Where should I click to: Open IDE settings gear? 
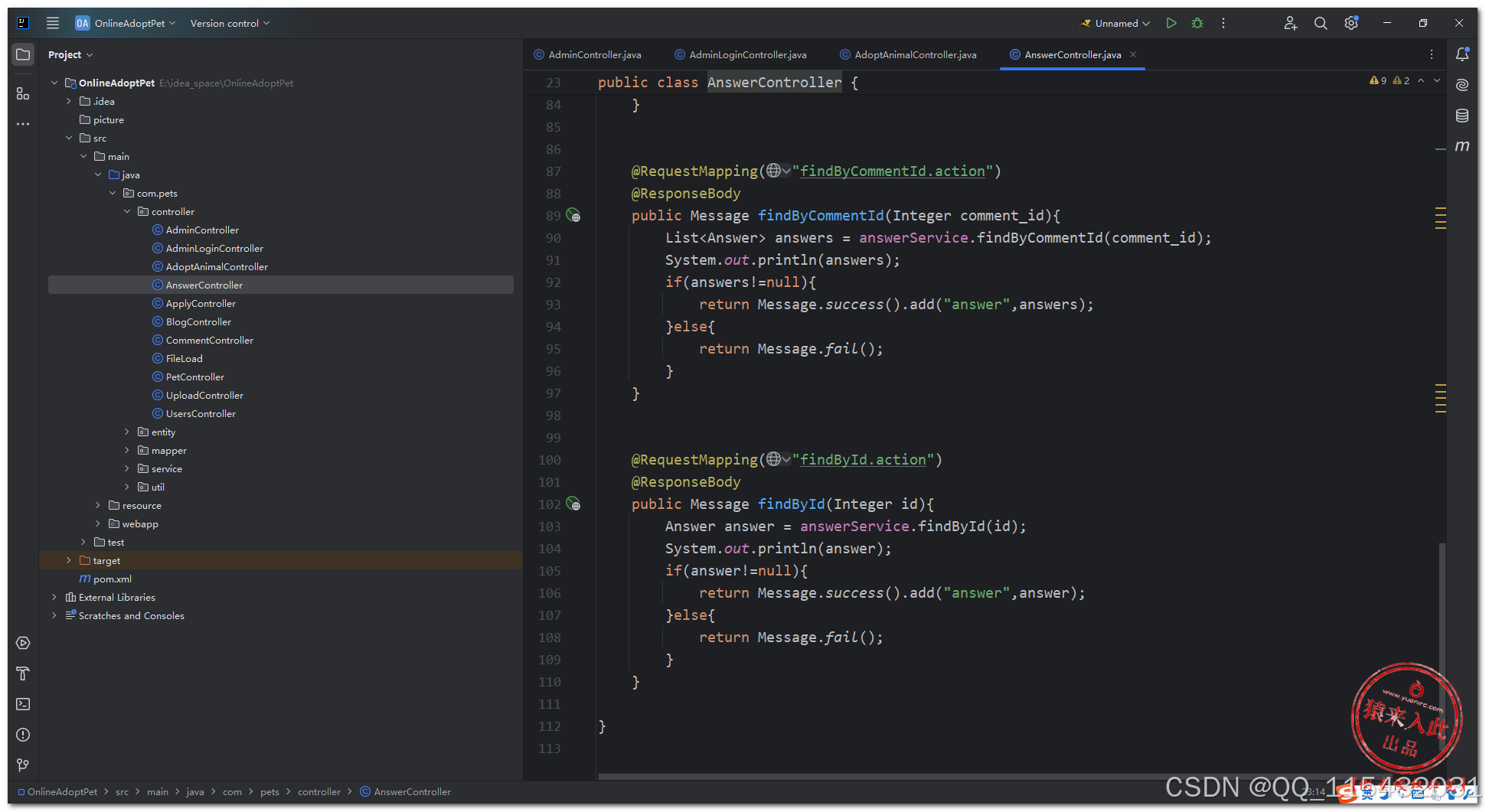(1351, 23)
